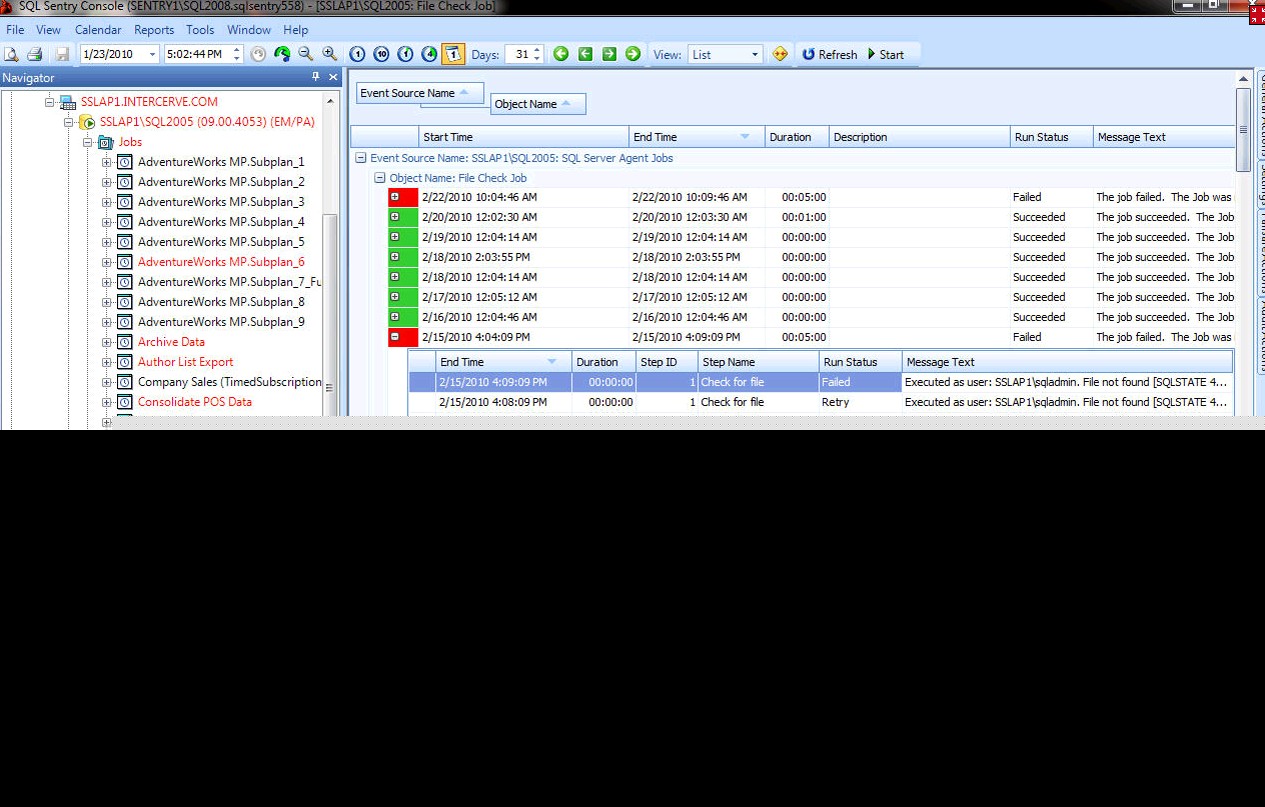Viewport: 1265px width, 807px height.
Task: Click the Refresh button
Action: point(829,54)
